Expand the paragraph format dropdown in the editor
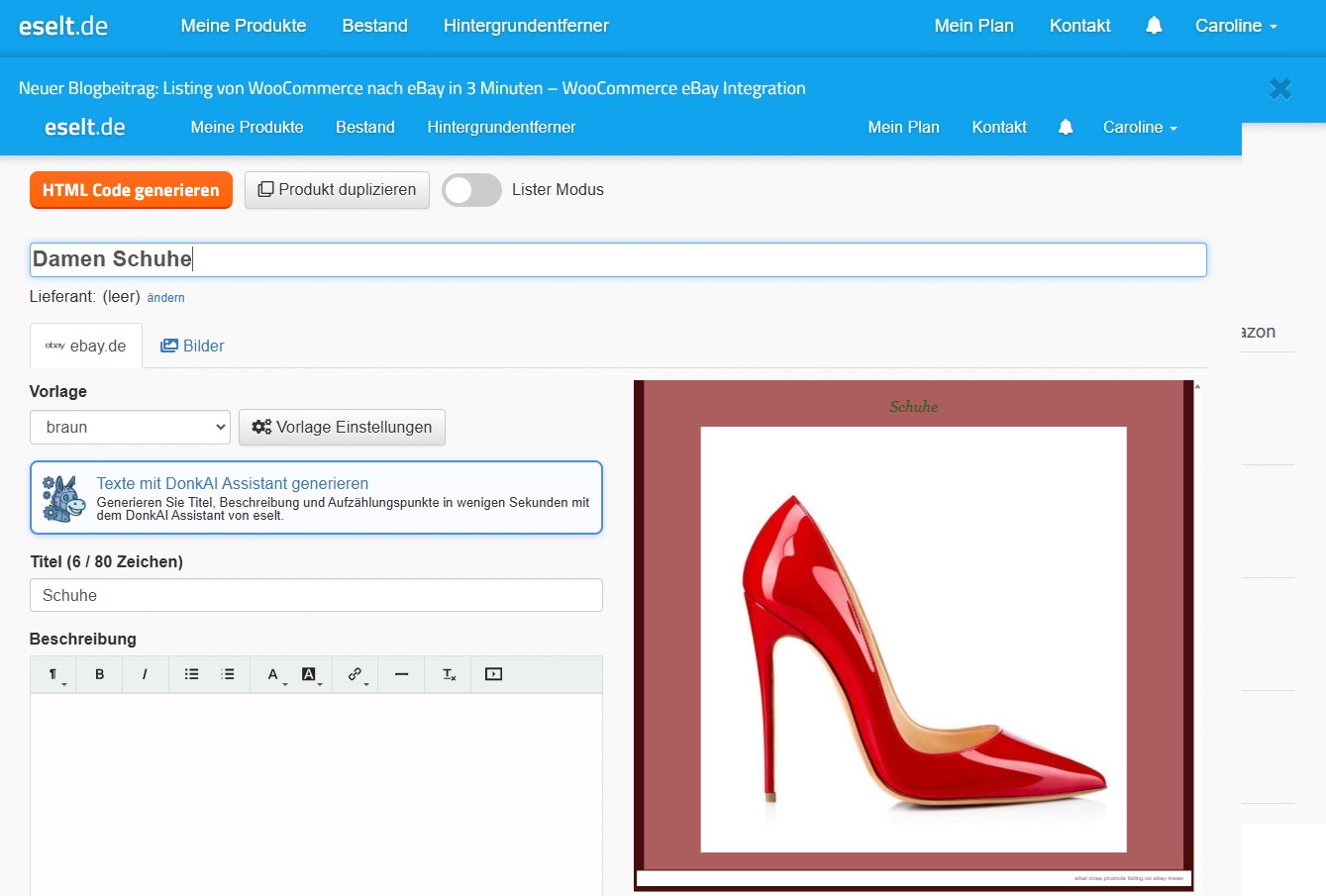The height and width of the screenshot is (896, 1326). pyautogui.click(x=55, y=674)
